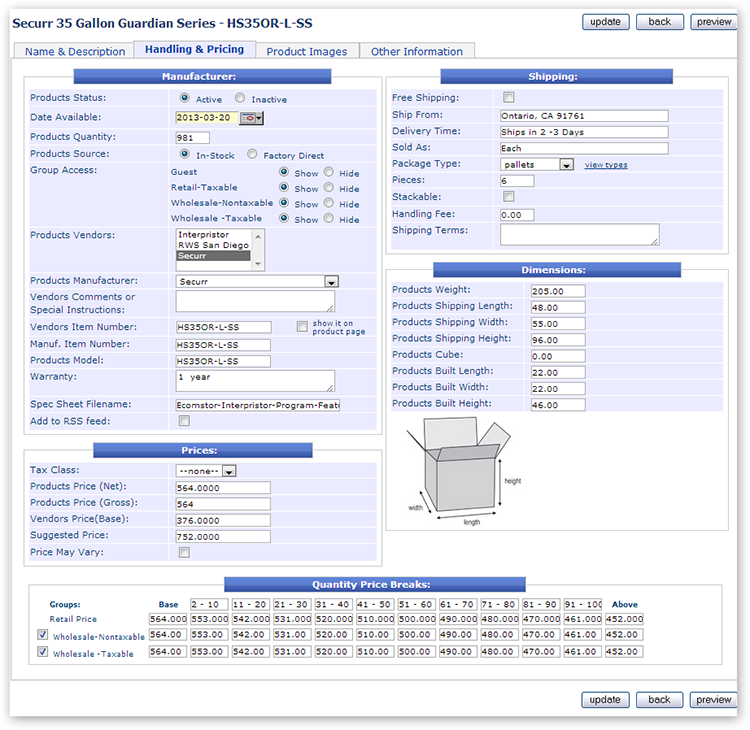This screenshot has height=730, width=750.
Task: Open the 'view types' link
Action: point(606,165)
